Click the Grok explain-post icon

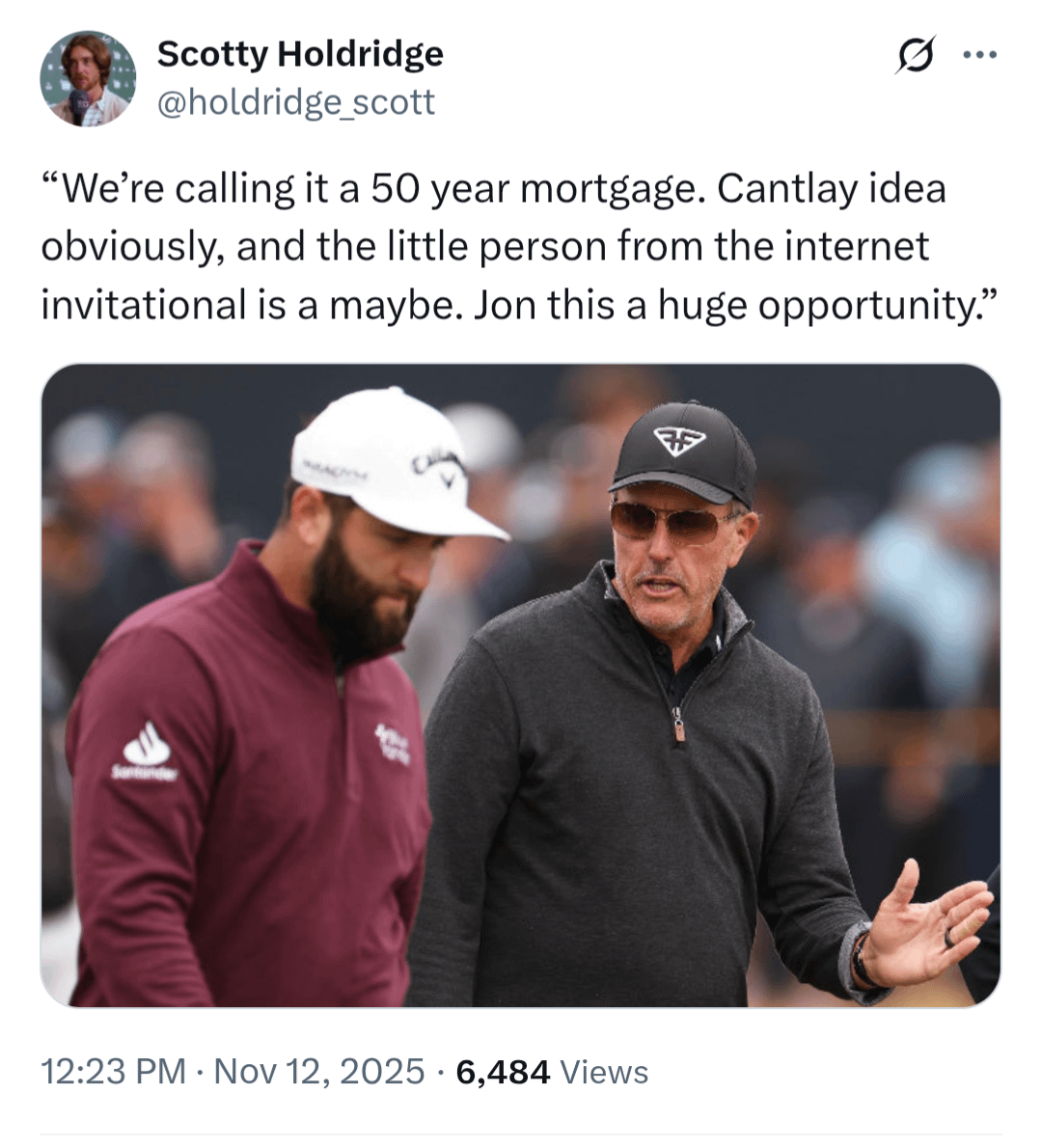914,55
